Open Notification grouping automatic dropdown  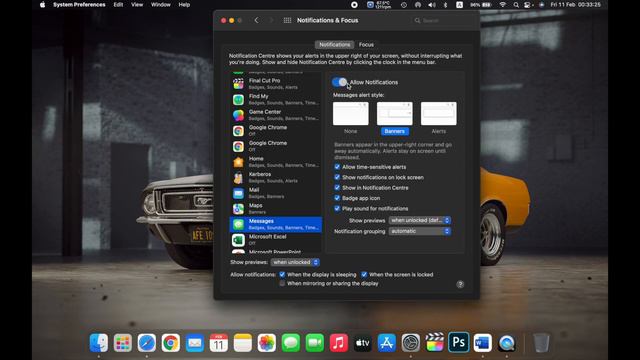coord(420,231)
